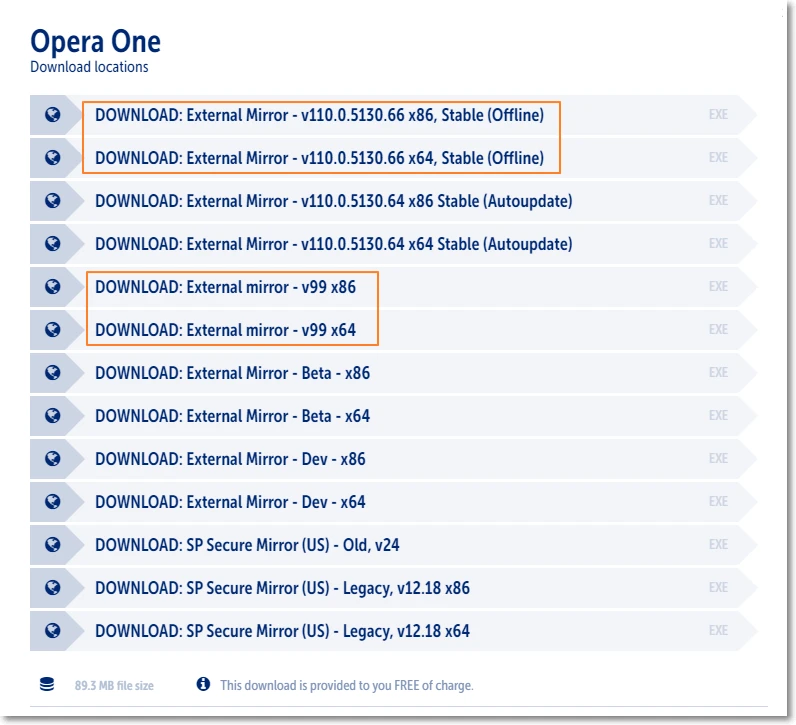Click globe icon beside Beta - x64
Viewport: 796px width, 725px height.
(53, 416)
